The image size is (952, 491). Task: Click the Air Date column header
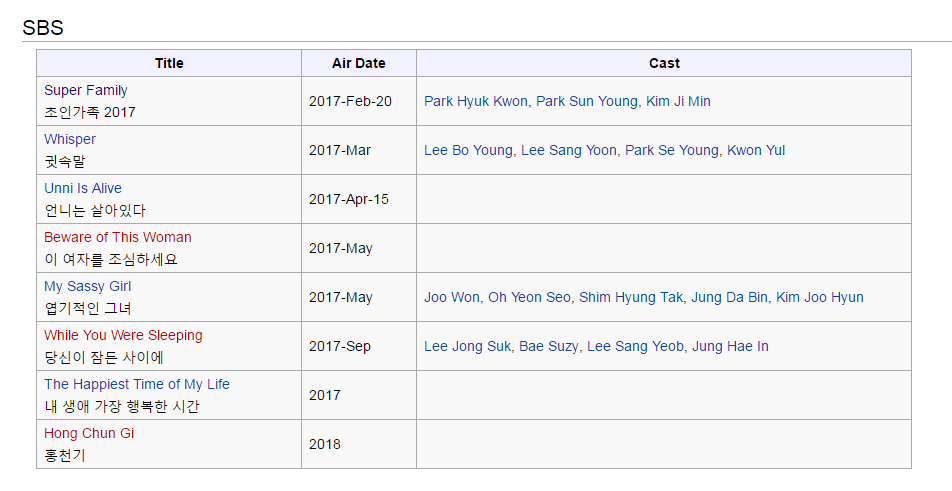[358, 63]
